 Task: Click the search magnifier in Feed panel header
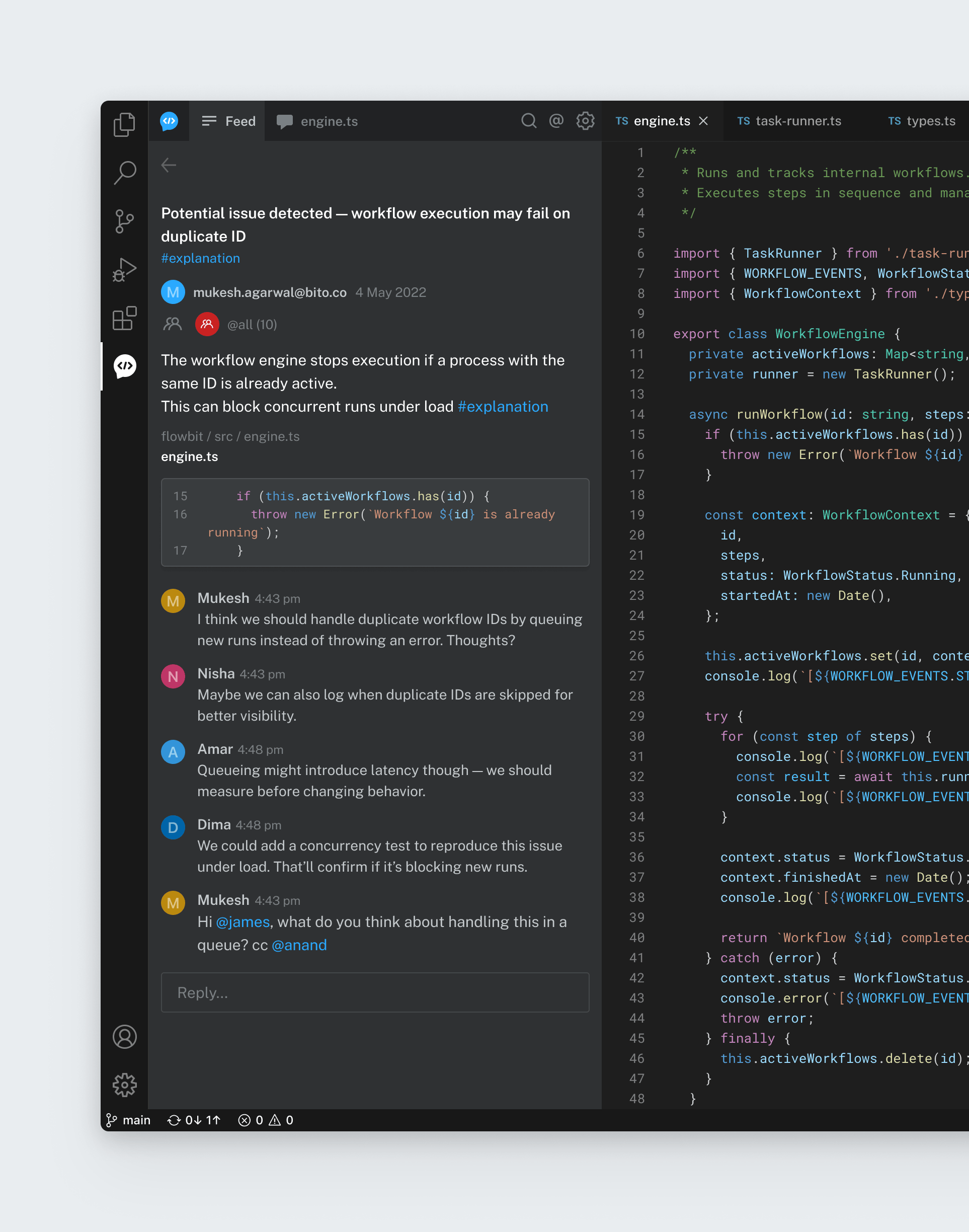(x=529, y=120)
